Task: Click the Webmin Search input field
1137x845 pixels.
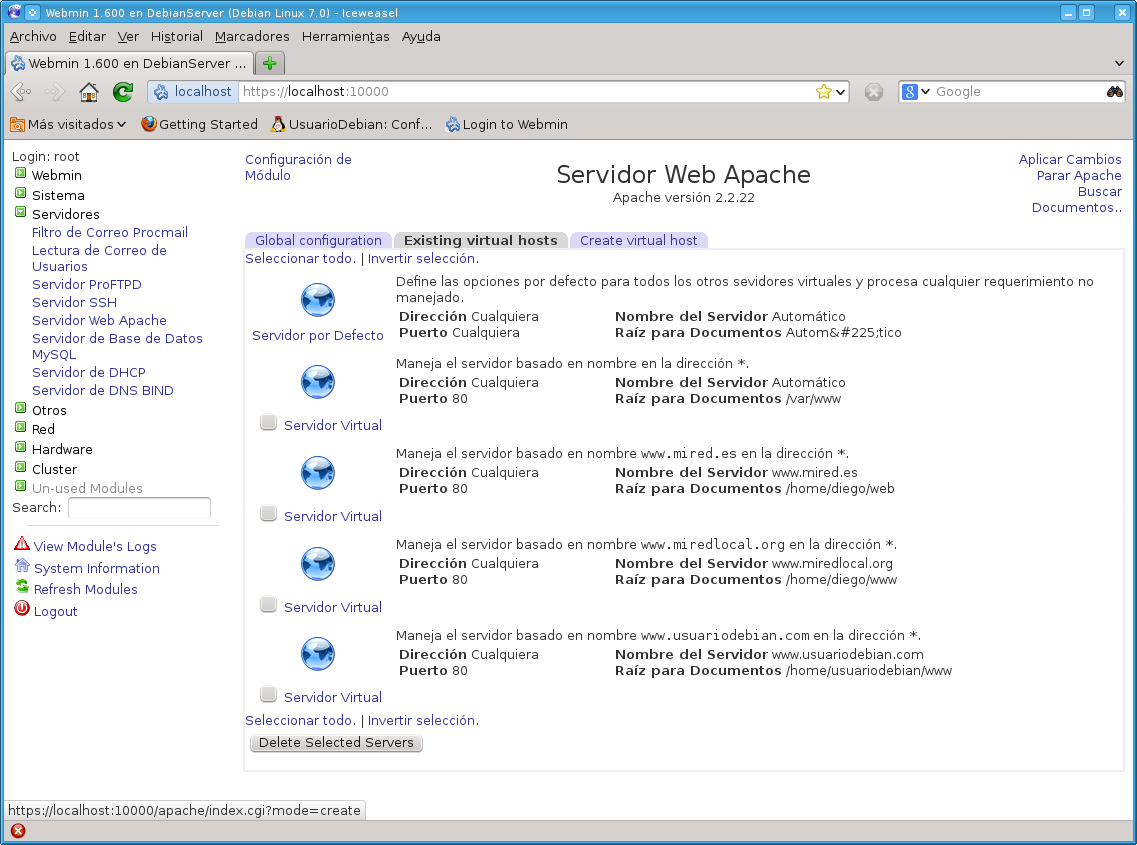Action: tap(139, 508)
